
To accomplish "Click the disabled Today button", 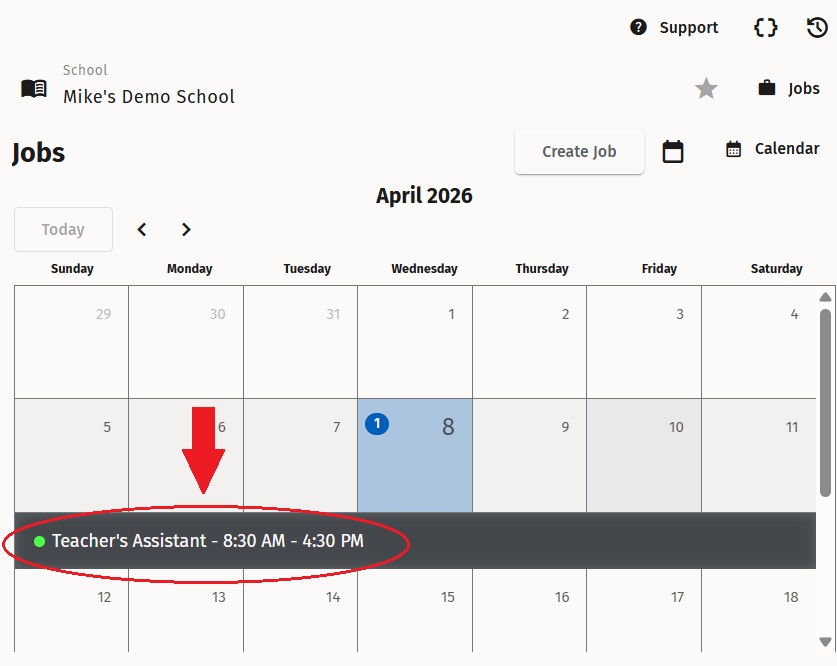I will [x=63, y=230].
